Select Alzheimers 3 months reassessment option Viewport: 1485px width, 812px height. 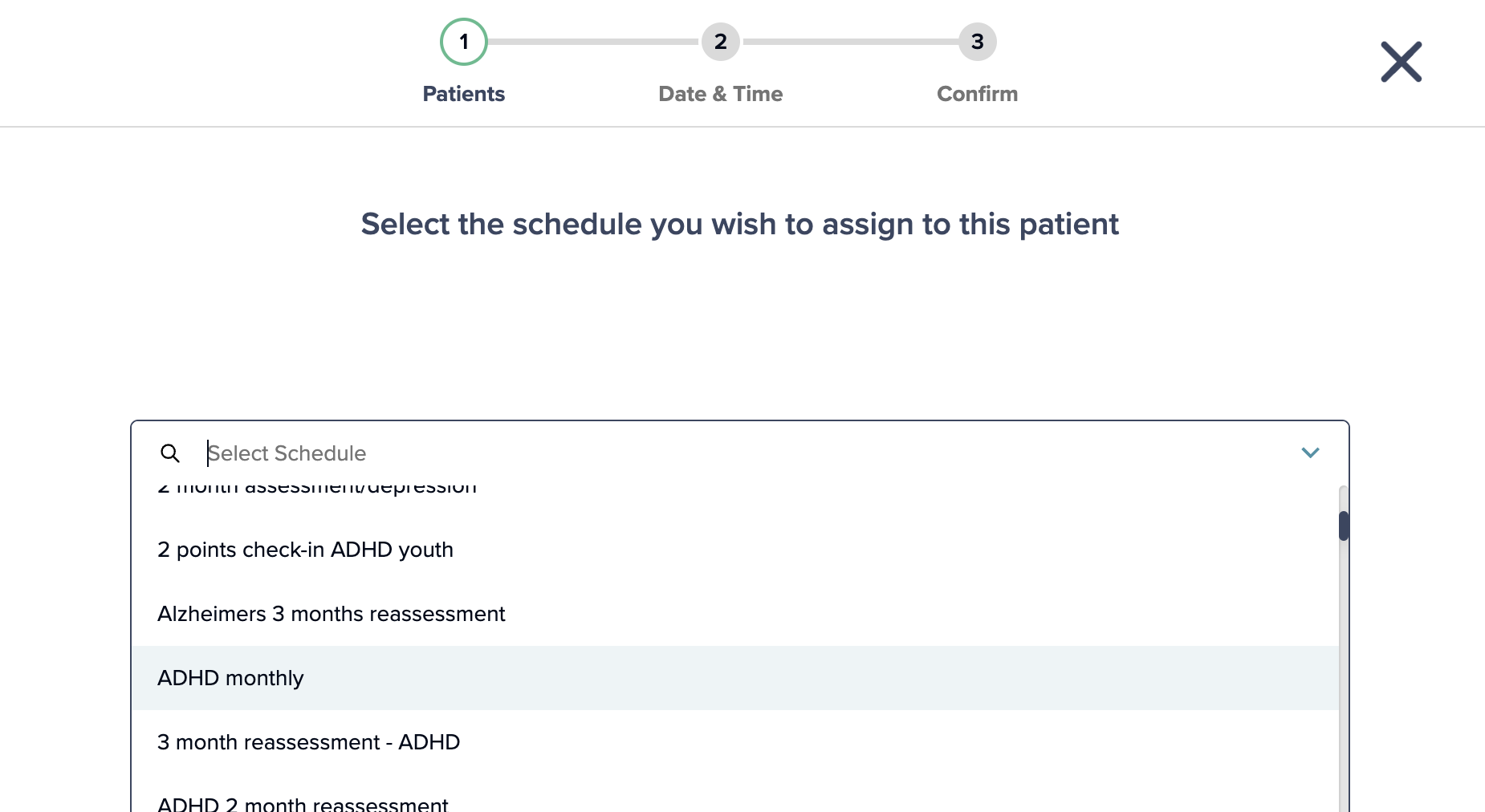click(735, 614)
